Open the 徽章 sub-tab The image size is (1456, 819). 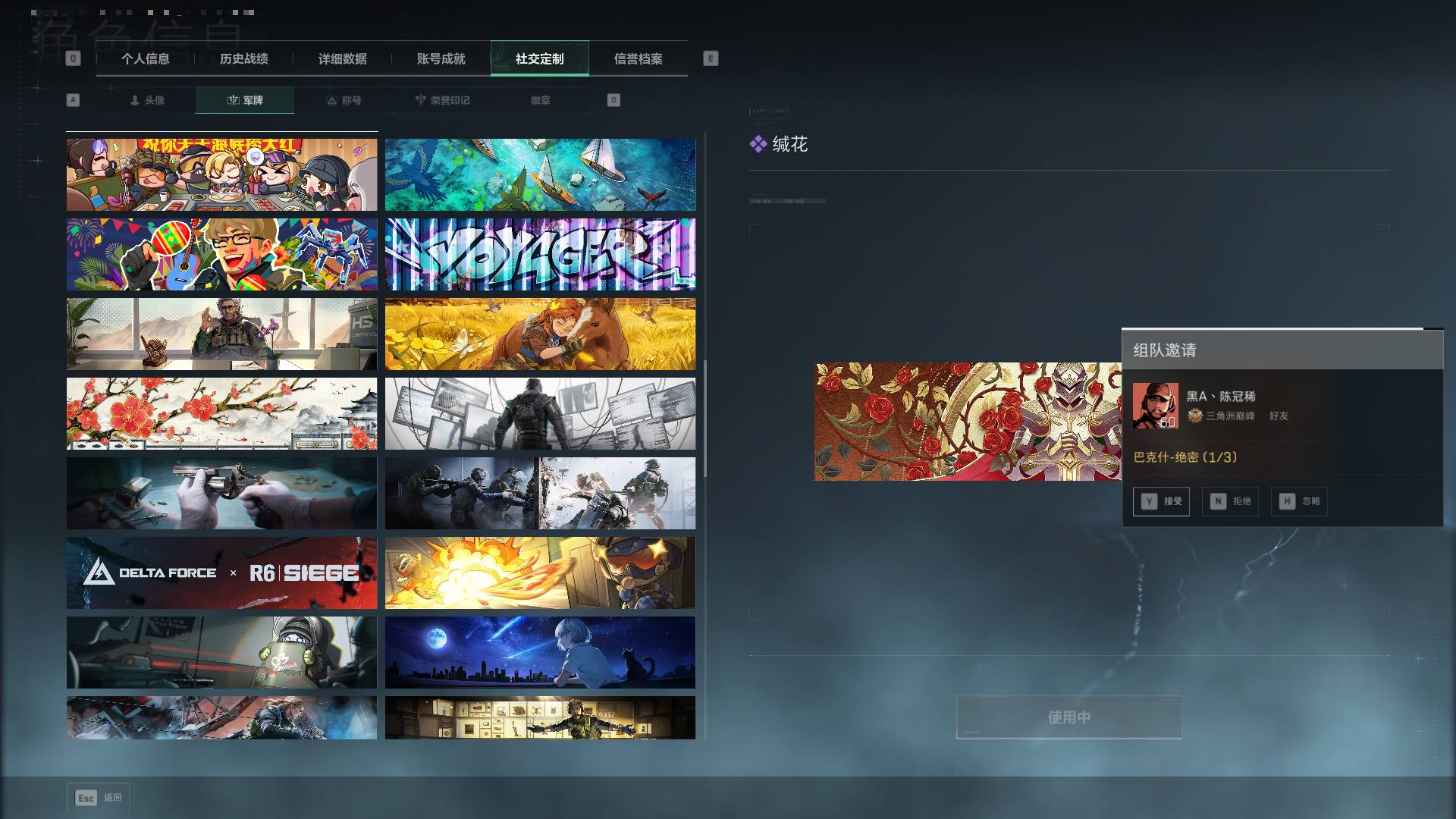pyautogui.click(x=541, y=100)
